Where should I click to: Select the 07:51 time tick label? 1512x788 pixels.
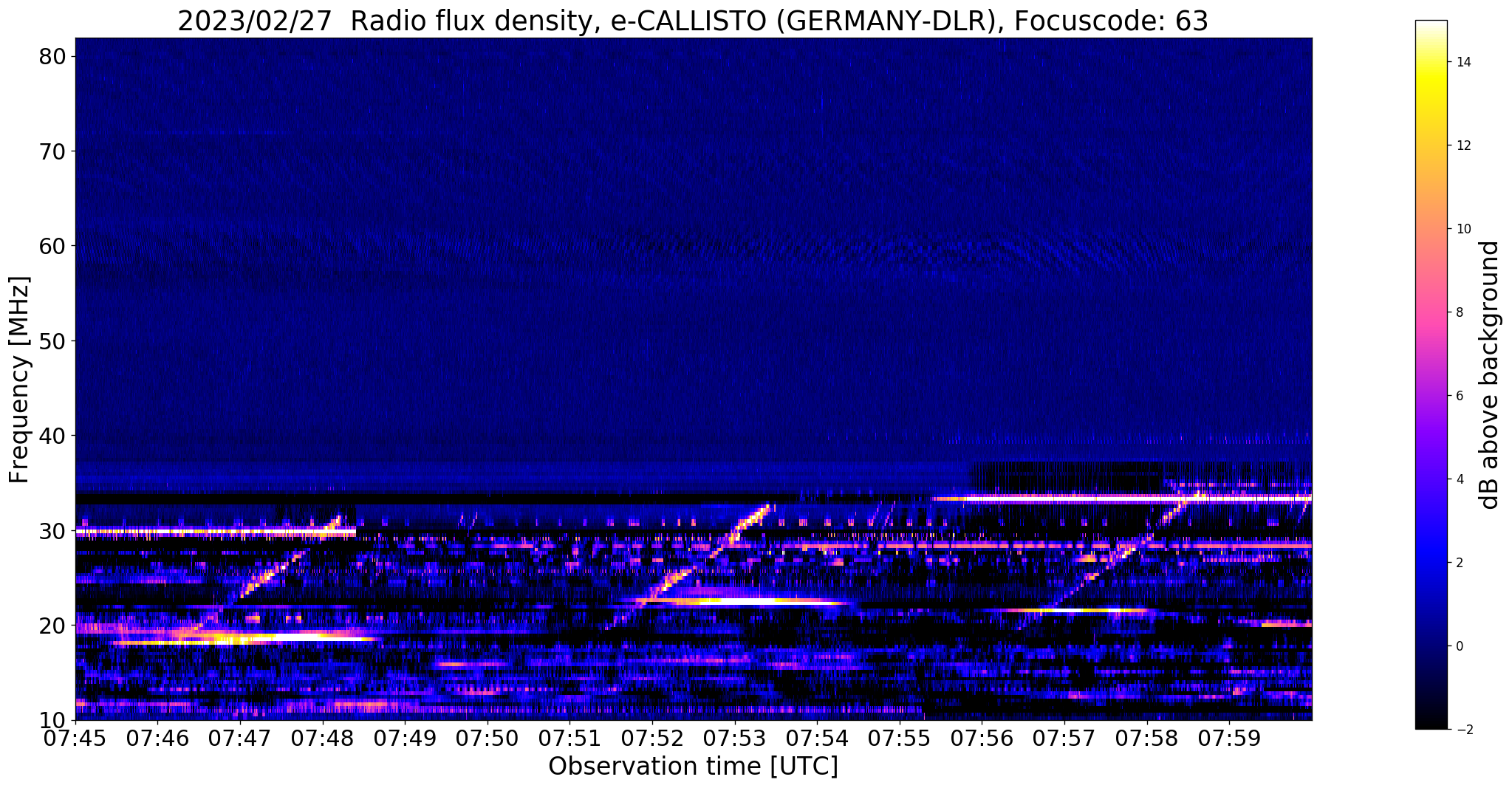(x=569, y=738)
